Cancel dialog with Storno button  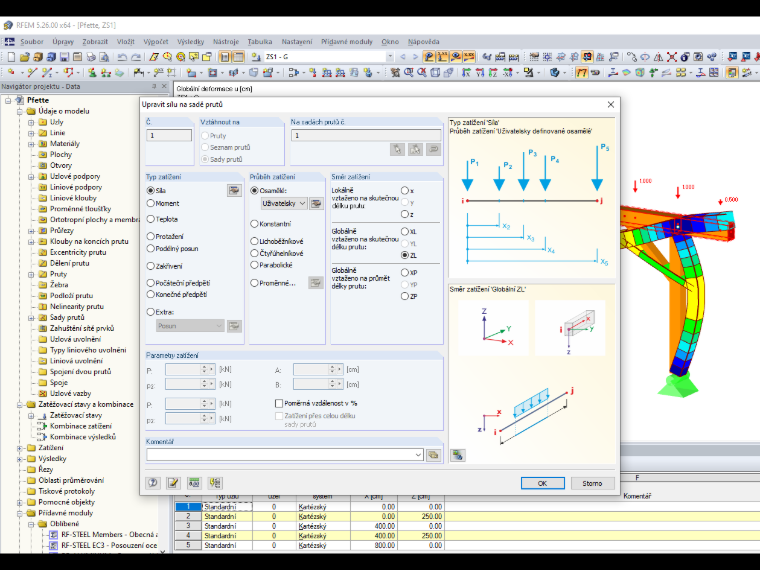[592, 483]
